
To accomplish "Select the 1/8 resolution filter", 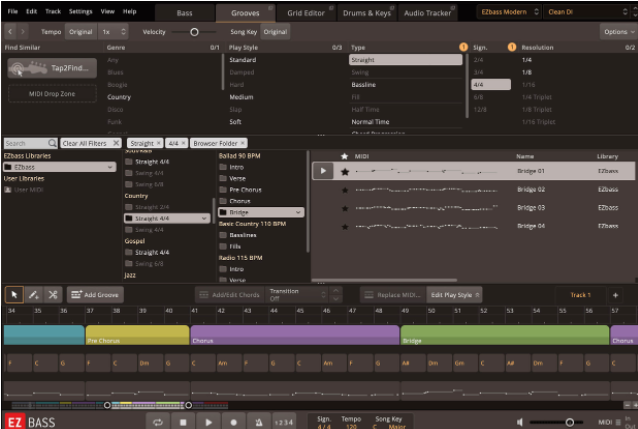I will (527, 72).
